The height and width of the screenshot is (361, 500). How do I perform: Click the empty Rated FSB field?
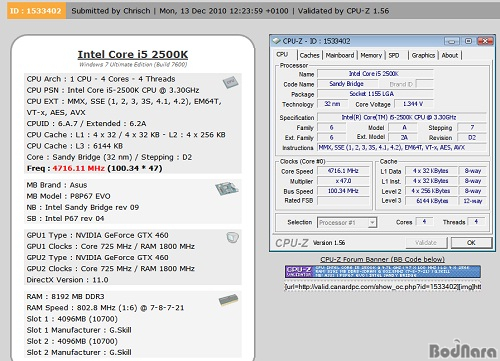point(343,201)
